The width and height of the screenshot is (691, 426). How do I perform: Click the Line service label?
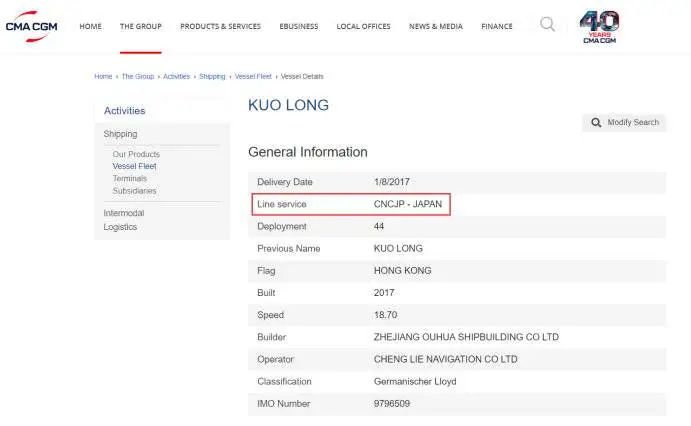pyautogui.click(x=282, y=204)
